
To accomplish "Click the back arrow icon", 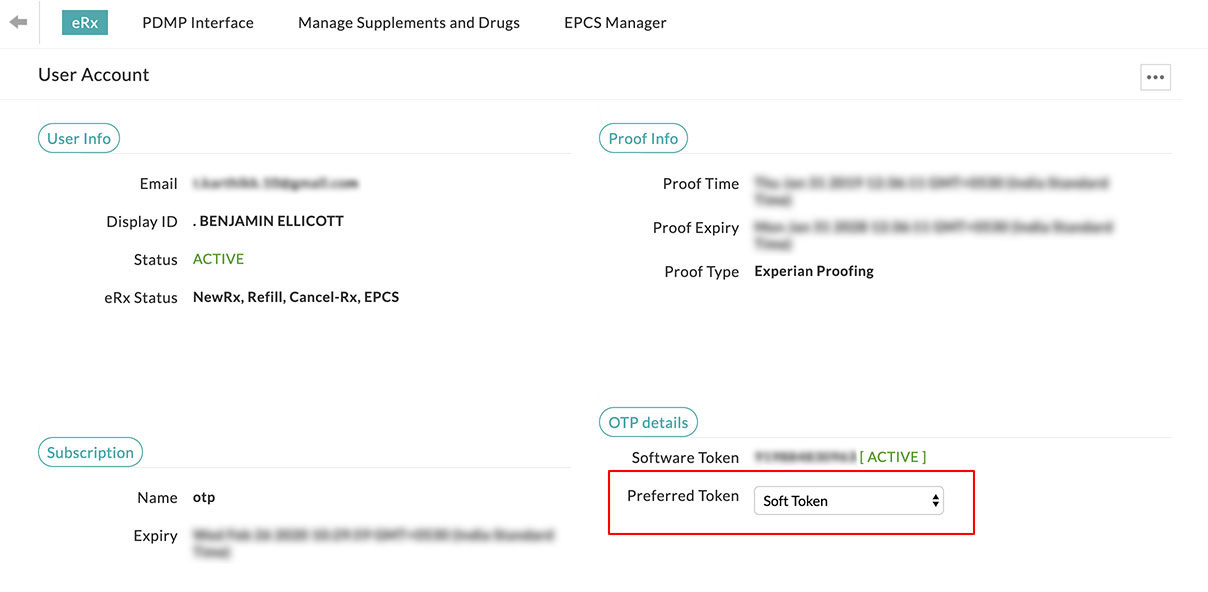I will click(18, 22).
